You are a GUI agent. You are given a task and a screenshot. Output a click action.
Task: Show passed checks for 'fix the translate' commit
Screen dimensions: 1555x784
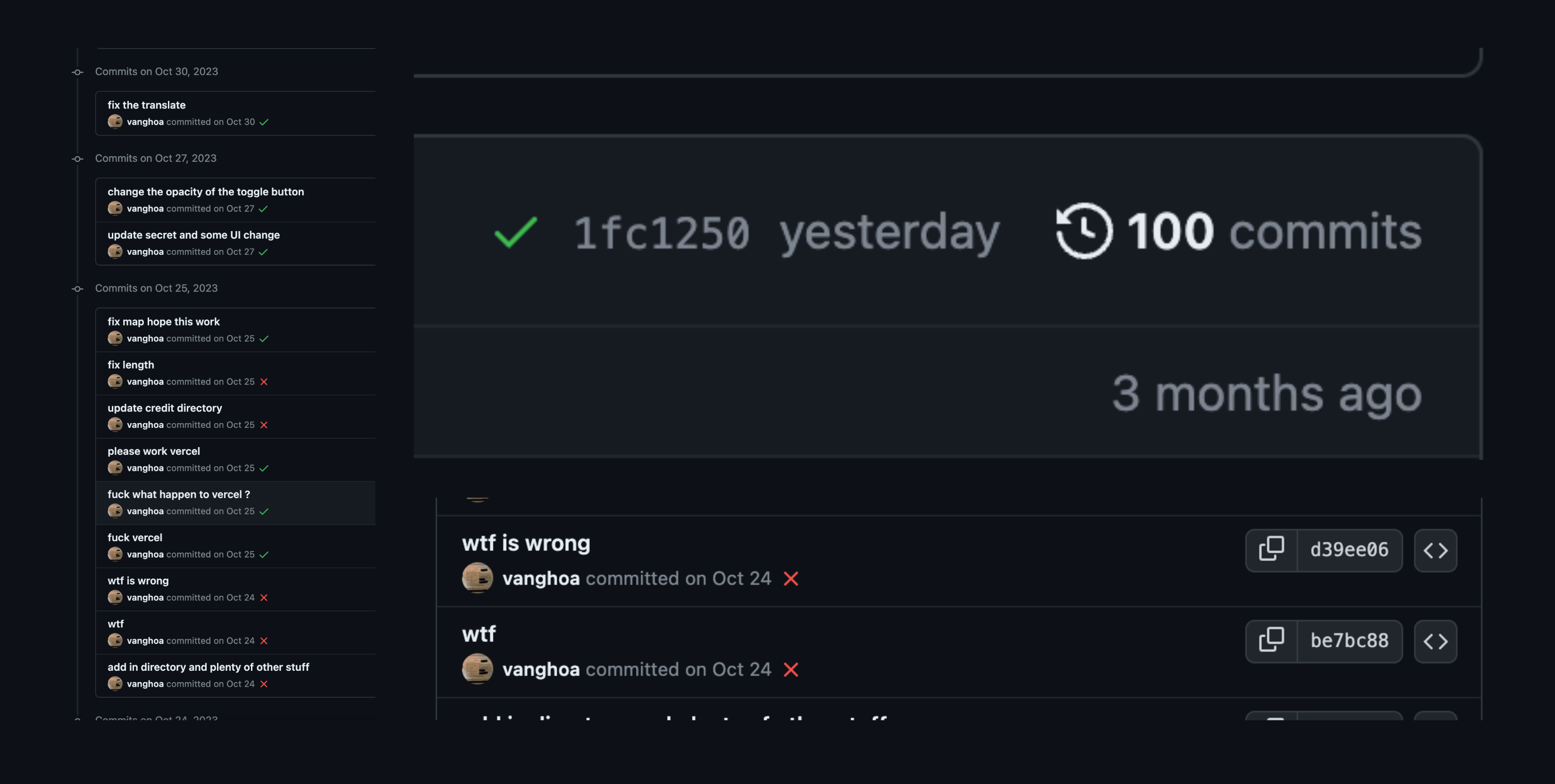tap(264, 122)
